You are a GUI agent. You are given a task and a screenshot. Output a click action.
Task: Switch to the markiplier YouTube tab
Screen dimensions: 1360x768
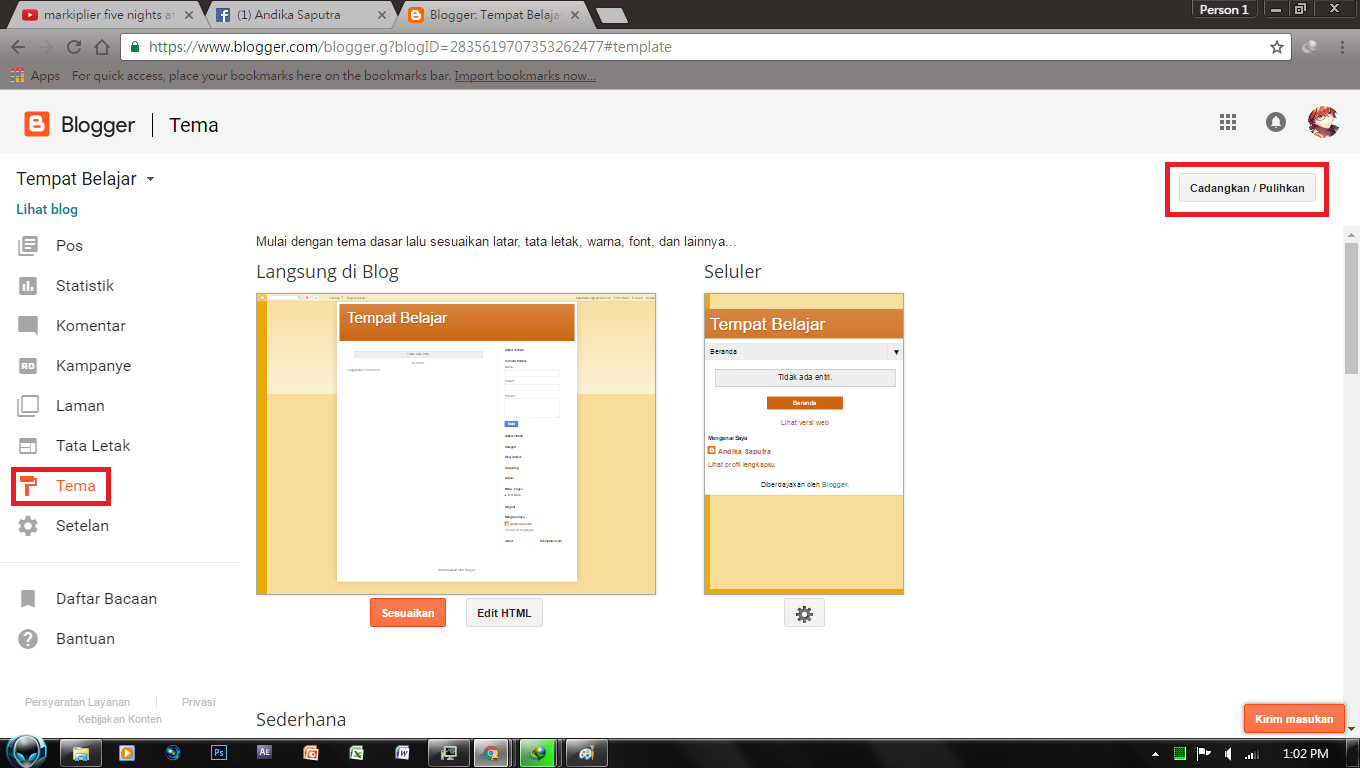point(105,15)
